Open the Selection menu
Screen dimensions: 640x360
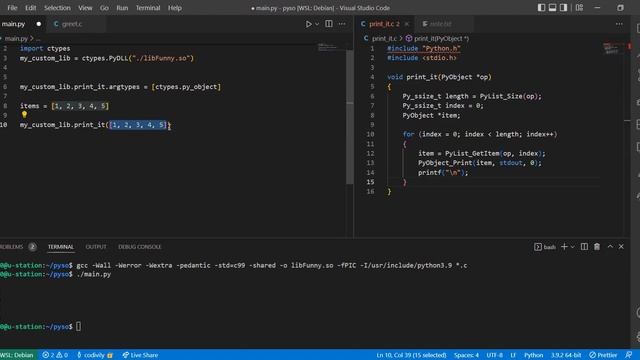tap(57, 8)
